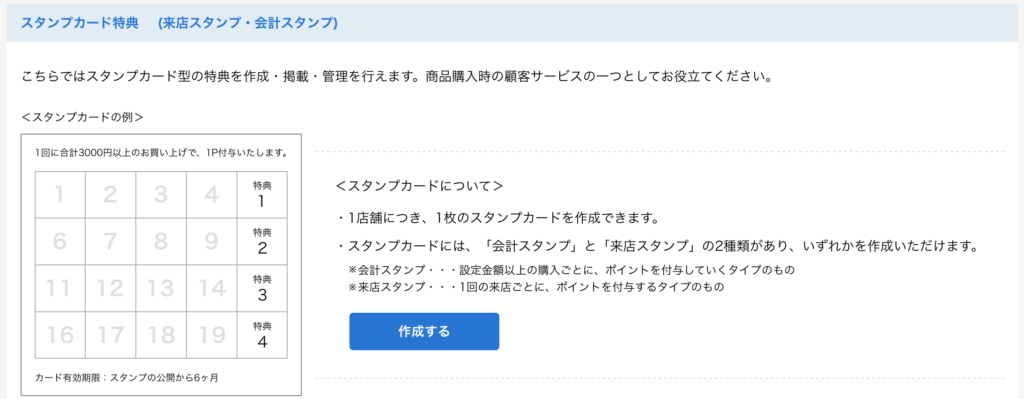Click stamp cell number 9
Image resolution: width=1024 pixels, height=399 pixels.
pos(211,242)
